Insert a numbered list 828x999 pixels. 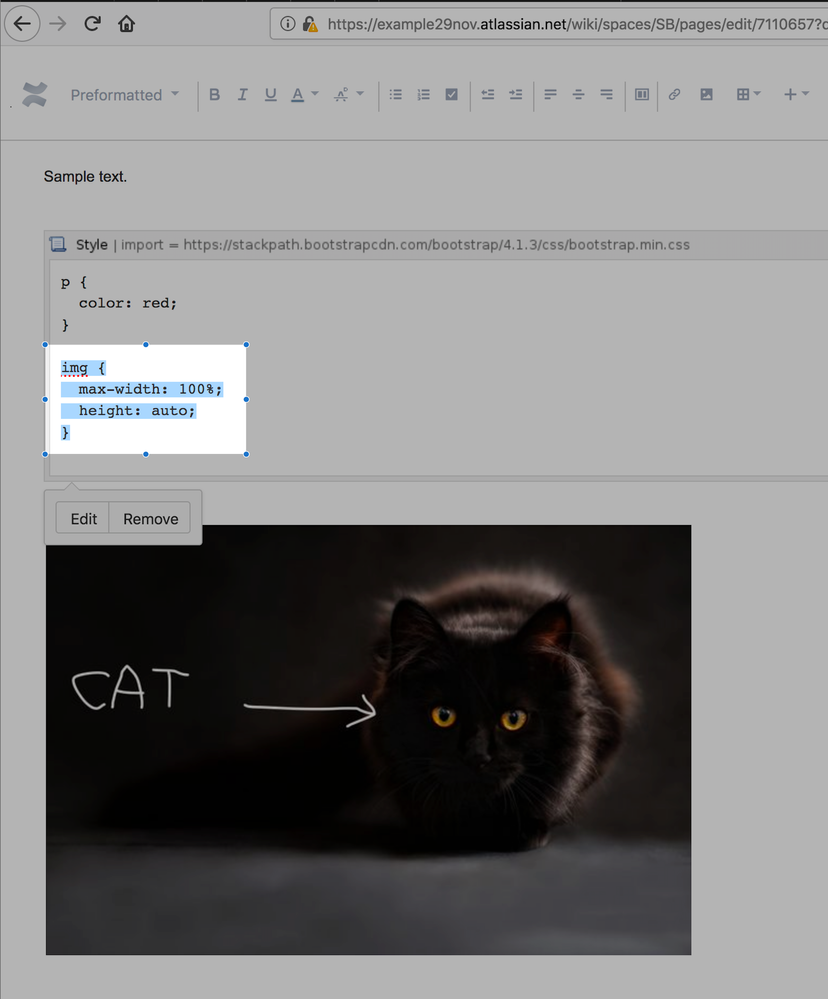click(424, 94)
